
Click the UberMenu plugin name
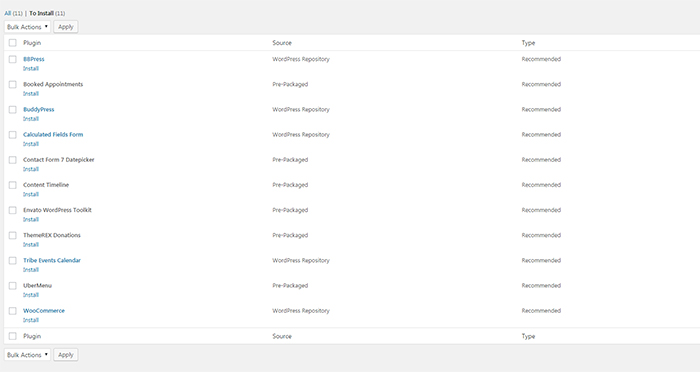tap(38, 285)
